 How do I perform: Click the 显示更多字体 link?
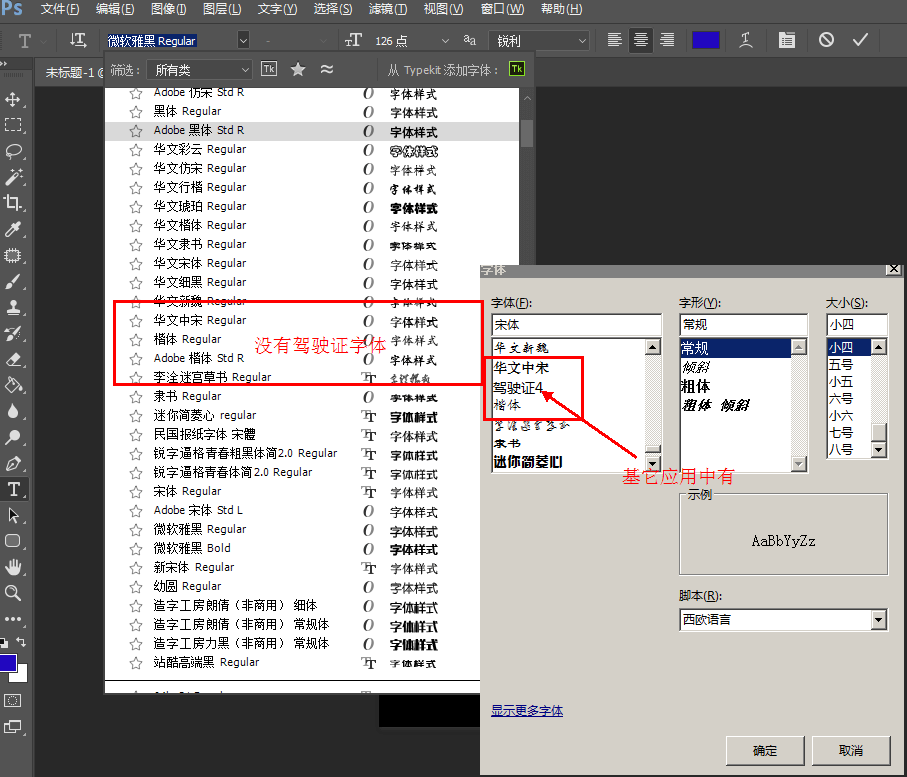527,711
